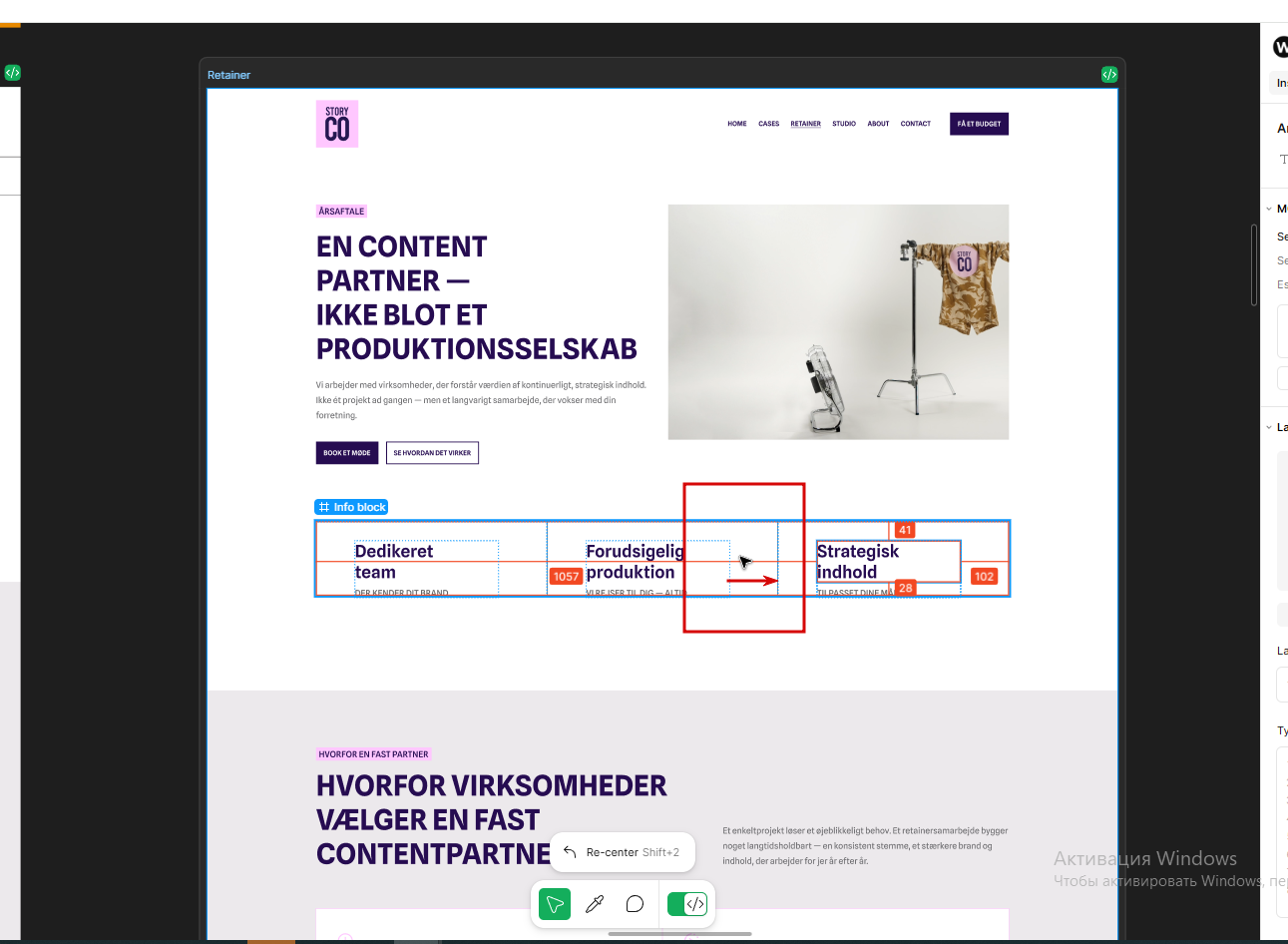The image size is (1288, 944).
Task: Open the RETAINER nav link
Action: 805,124
